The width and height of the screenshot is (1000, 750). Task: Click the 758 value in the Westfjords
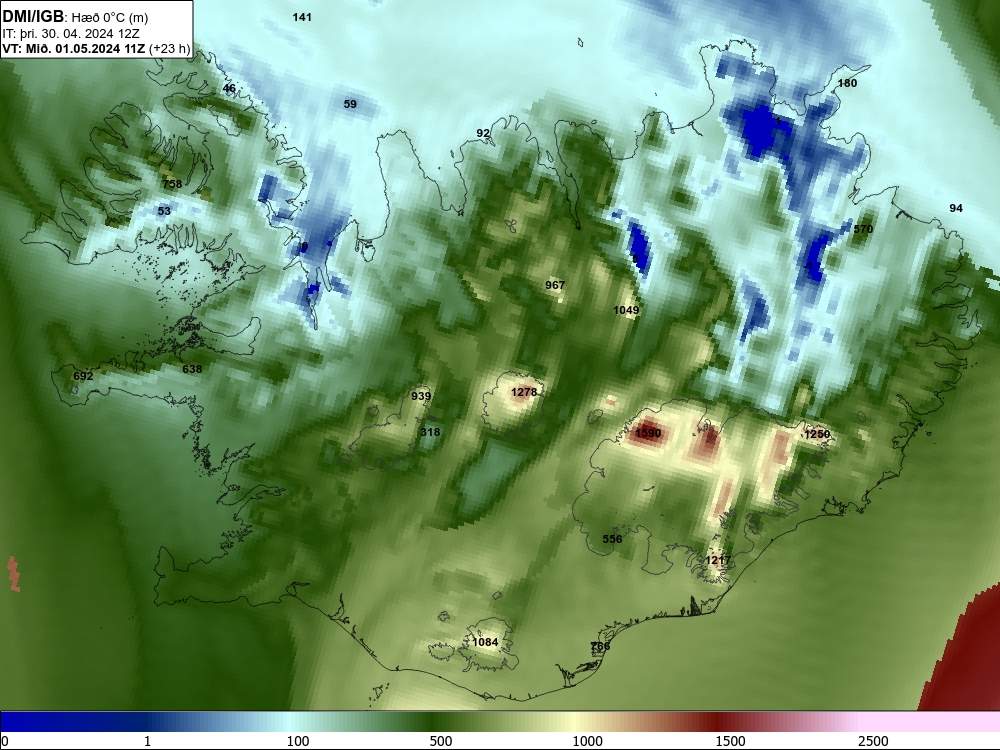coord(172,184)
